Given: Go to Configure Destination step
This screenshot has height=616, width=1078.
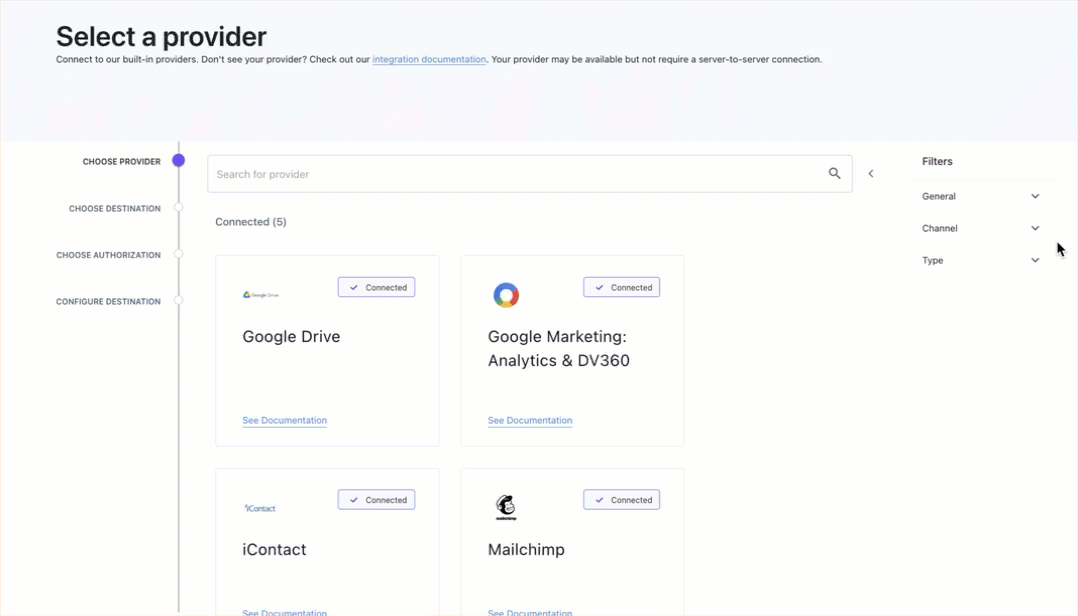Looking at the screenshot, I should tap(108, 301).
